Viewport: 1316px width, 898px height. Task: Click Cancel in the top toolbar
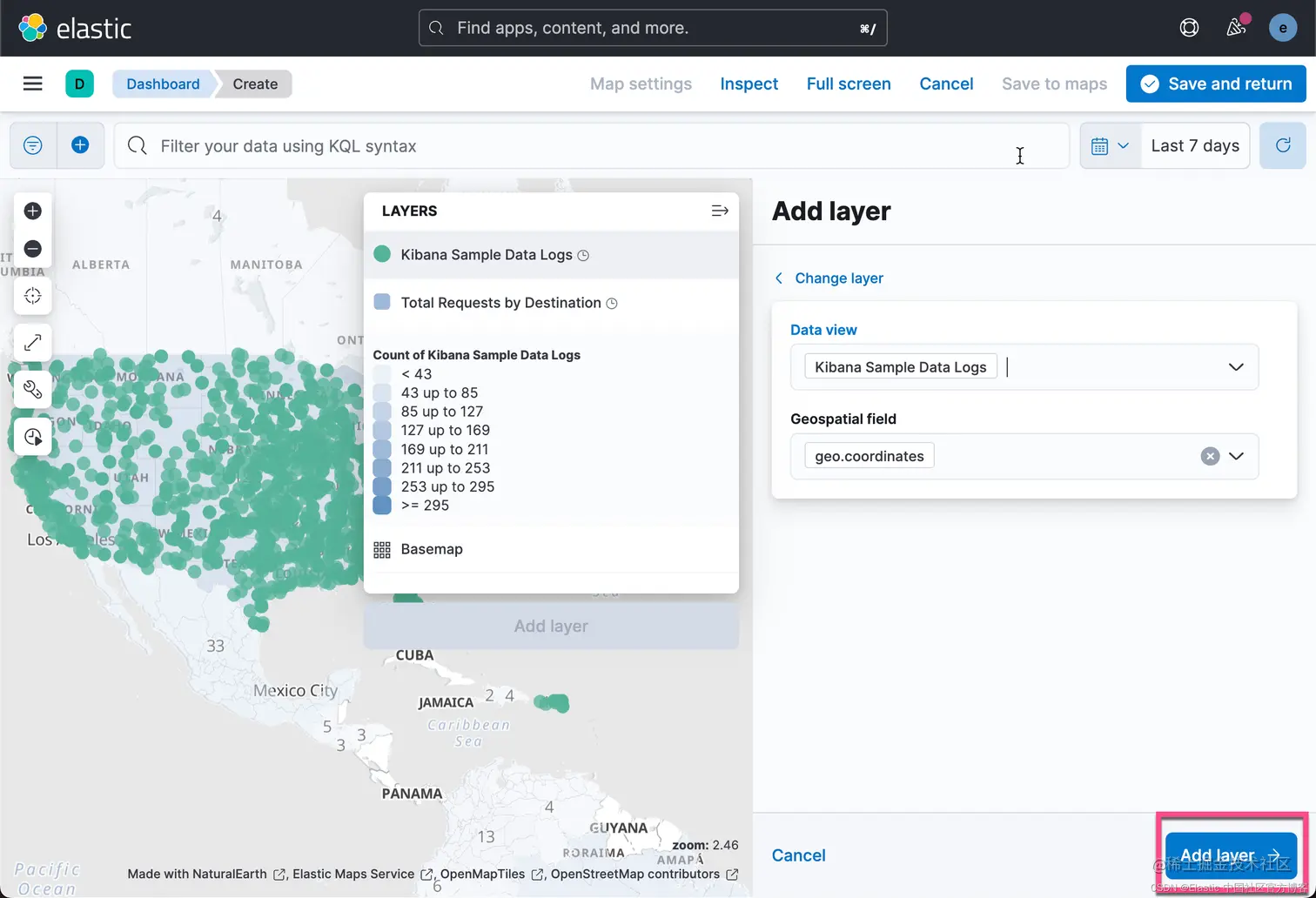click(x=946, y=84)
